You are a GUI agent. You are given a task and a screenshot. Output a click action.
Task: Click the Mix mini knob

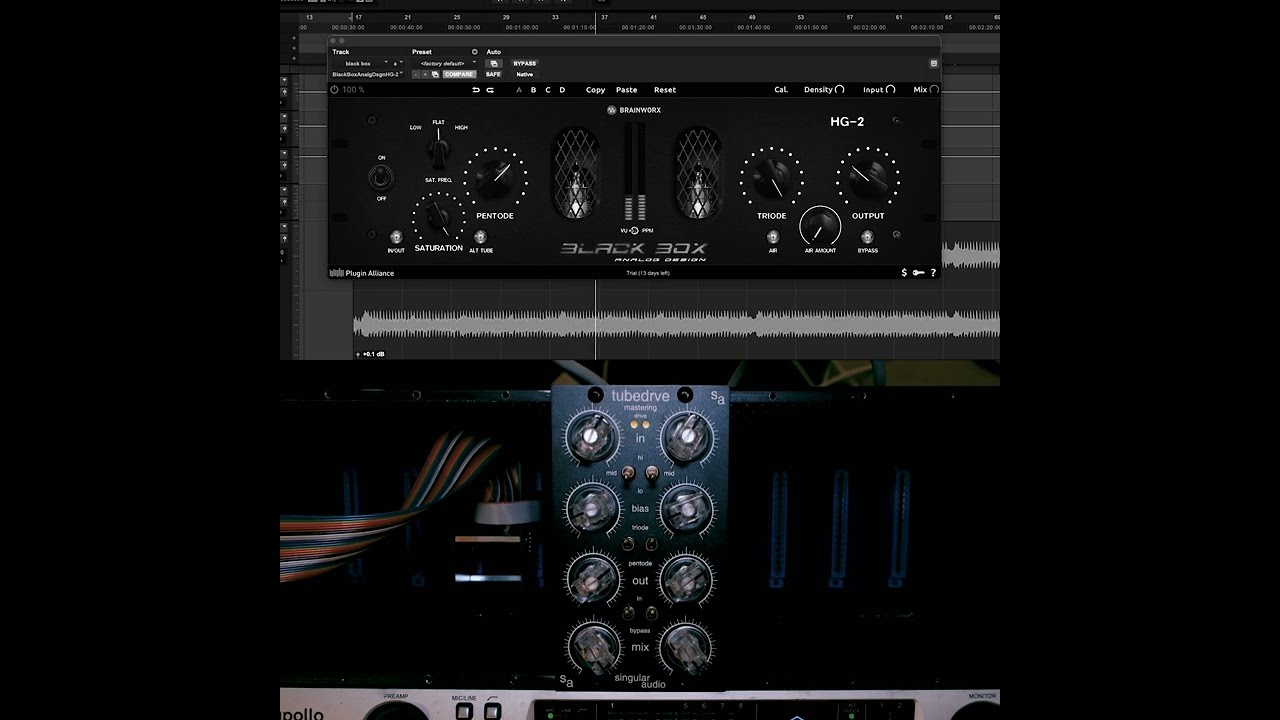coord(934,90)
